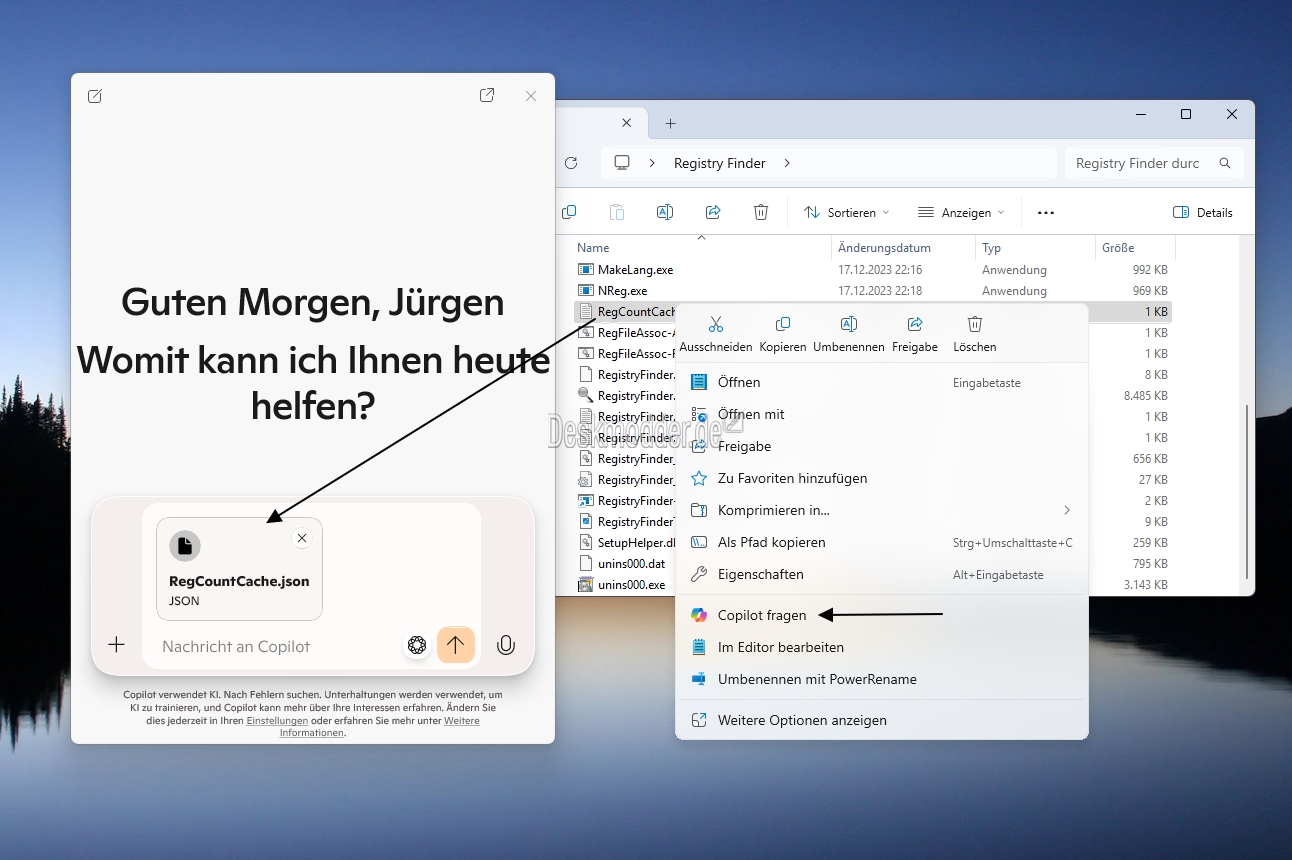Add attachment with the plus icon

[117, 645]
